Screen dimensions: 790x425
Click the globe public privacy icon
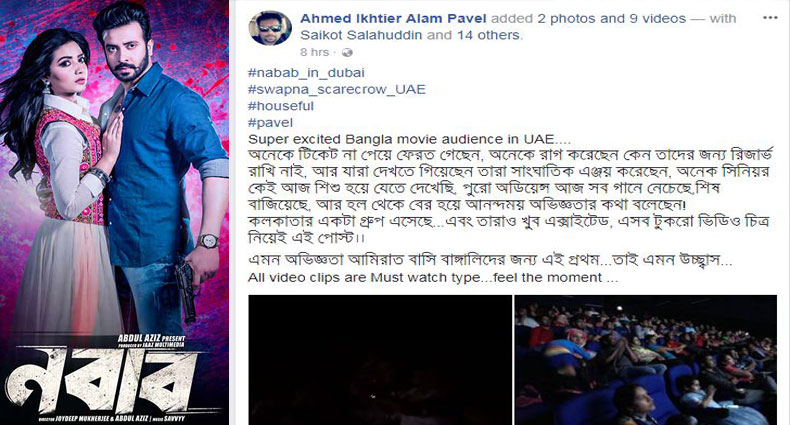click(347, 52)
